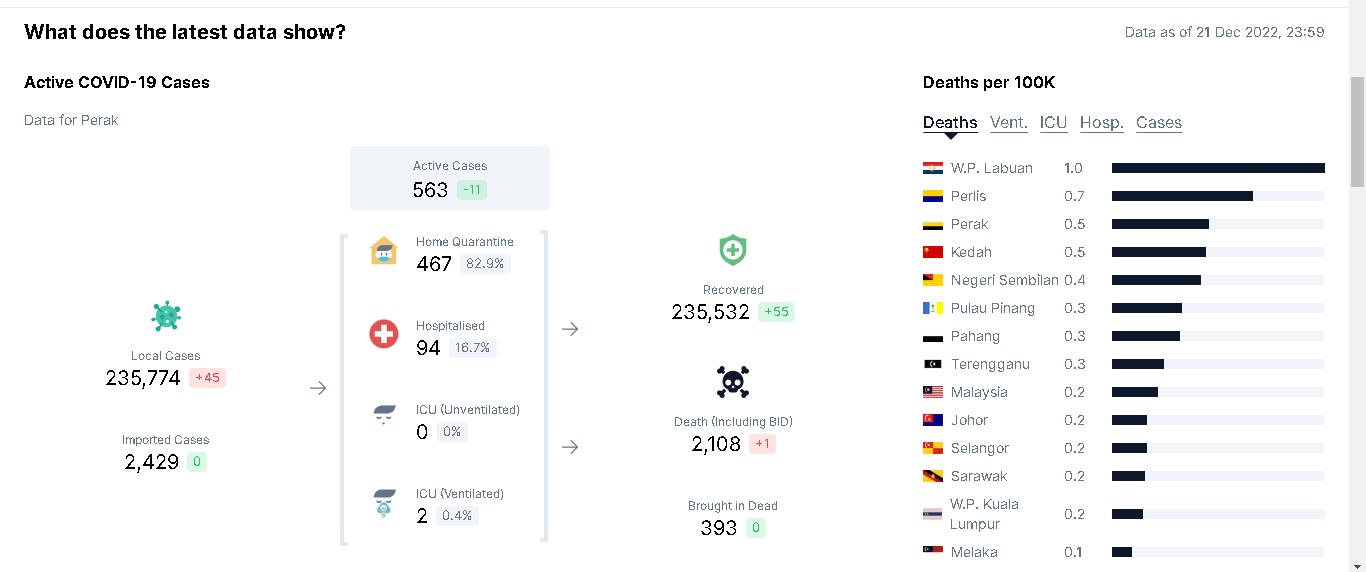Switch to the ICU tab
Screen dimensions: 1366x572
pos(1054,122)
